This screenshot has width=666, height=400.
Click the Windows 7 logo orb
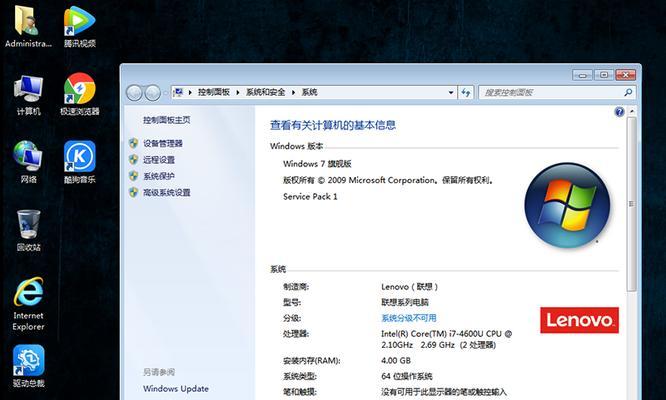point(567,206)
